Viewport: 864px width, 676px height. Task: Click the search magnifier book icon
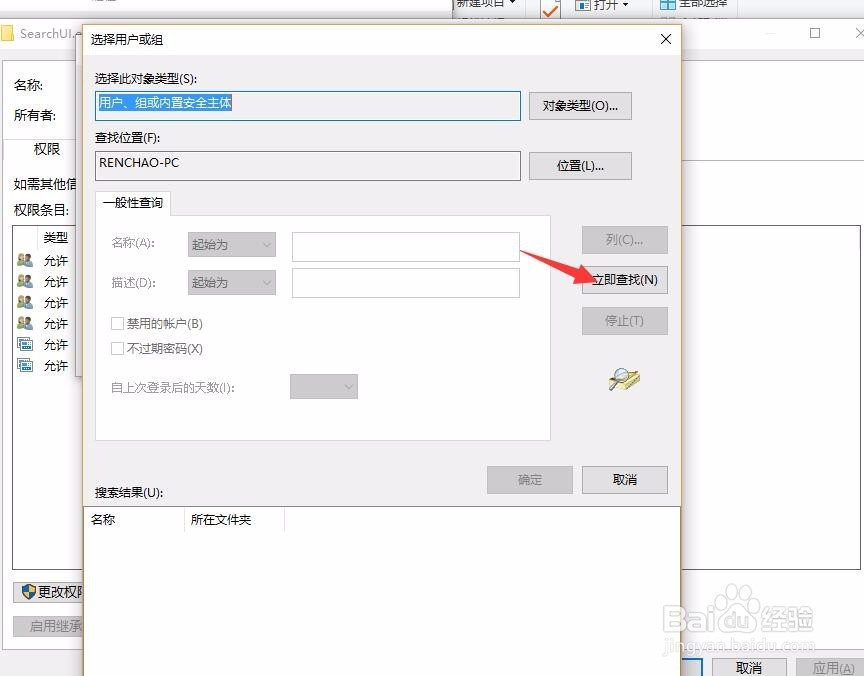click(624, 379)
